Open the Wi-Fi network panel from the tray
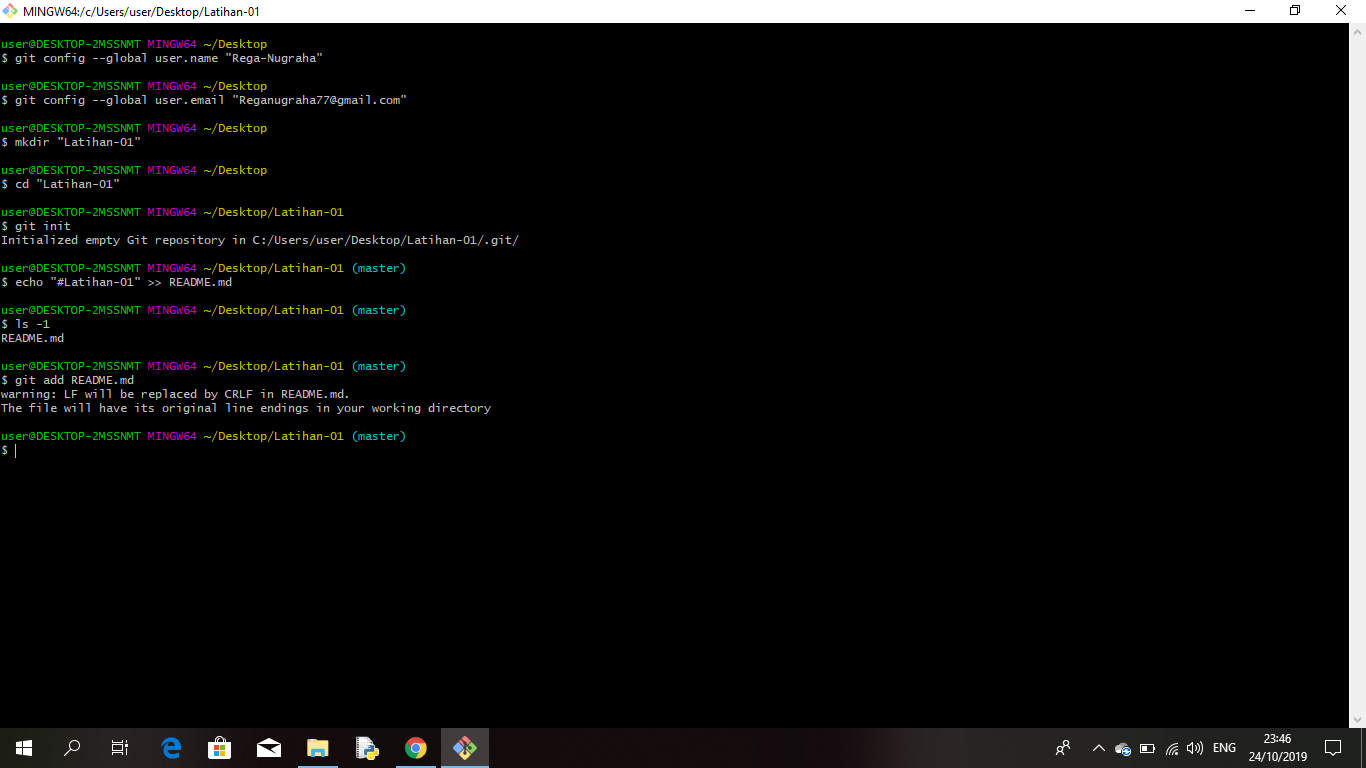 [x=1170, y=747]
